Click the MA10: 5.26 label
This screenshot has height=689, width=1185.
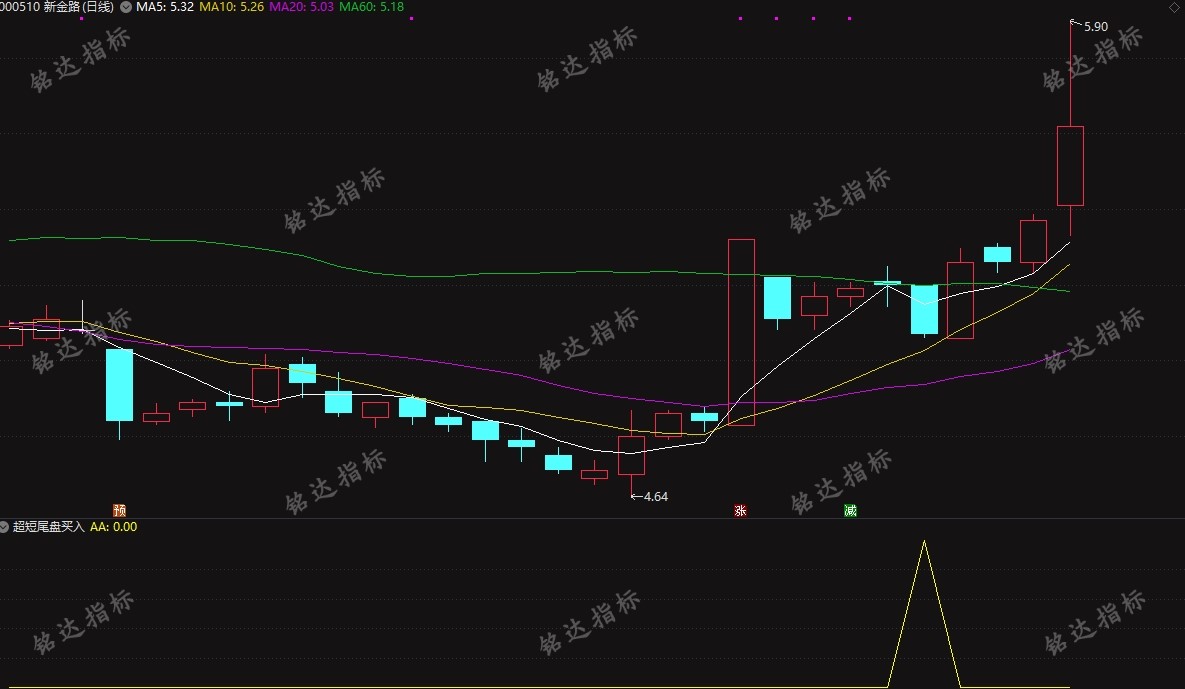pos(231,7)
